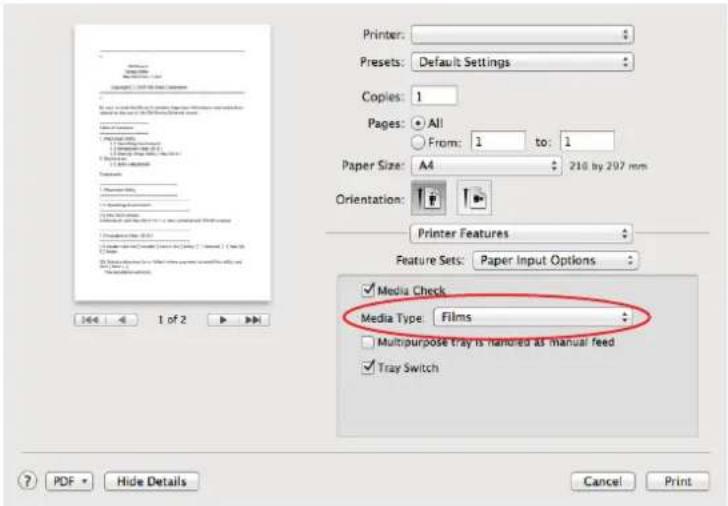Open the Presets Default Settings dropdown

pos(522,62)
